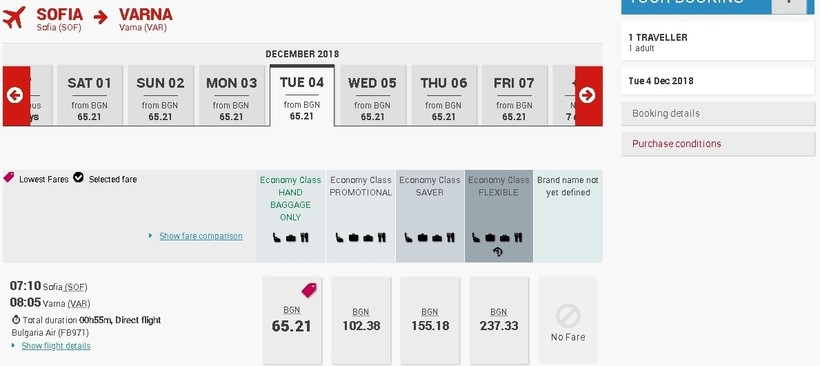820x366 pixels.
Task: Select the BGN 155.18 Saver fare
Action: pos(430,321)
